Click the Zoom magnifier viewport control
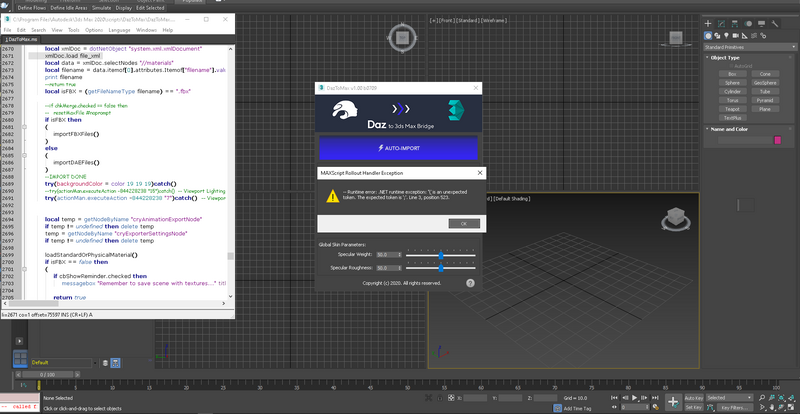Viewport: 800px width, 414px height. pyautogui.click(x=761, y=397)
